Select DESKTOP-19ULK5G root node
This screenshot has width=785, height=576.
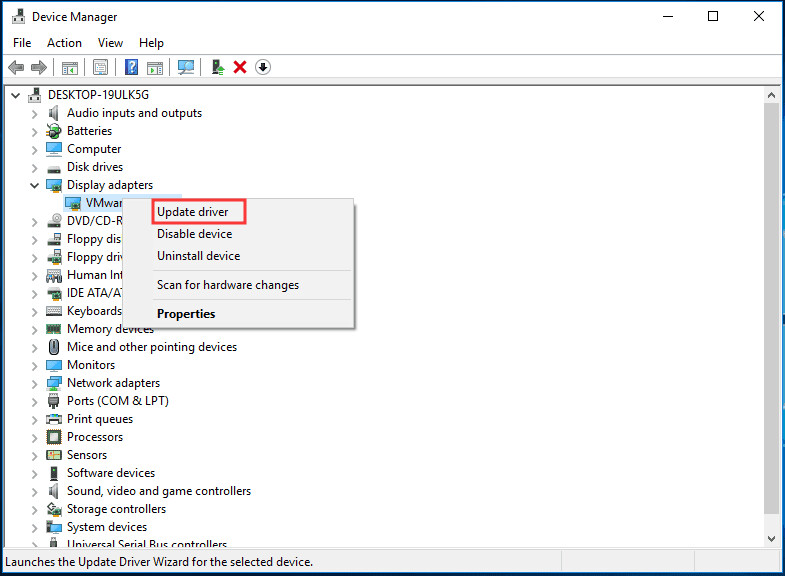[x=97, y=95]
